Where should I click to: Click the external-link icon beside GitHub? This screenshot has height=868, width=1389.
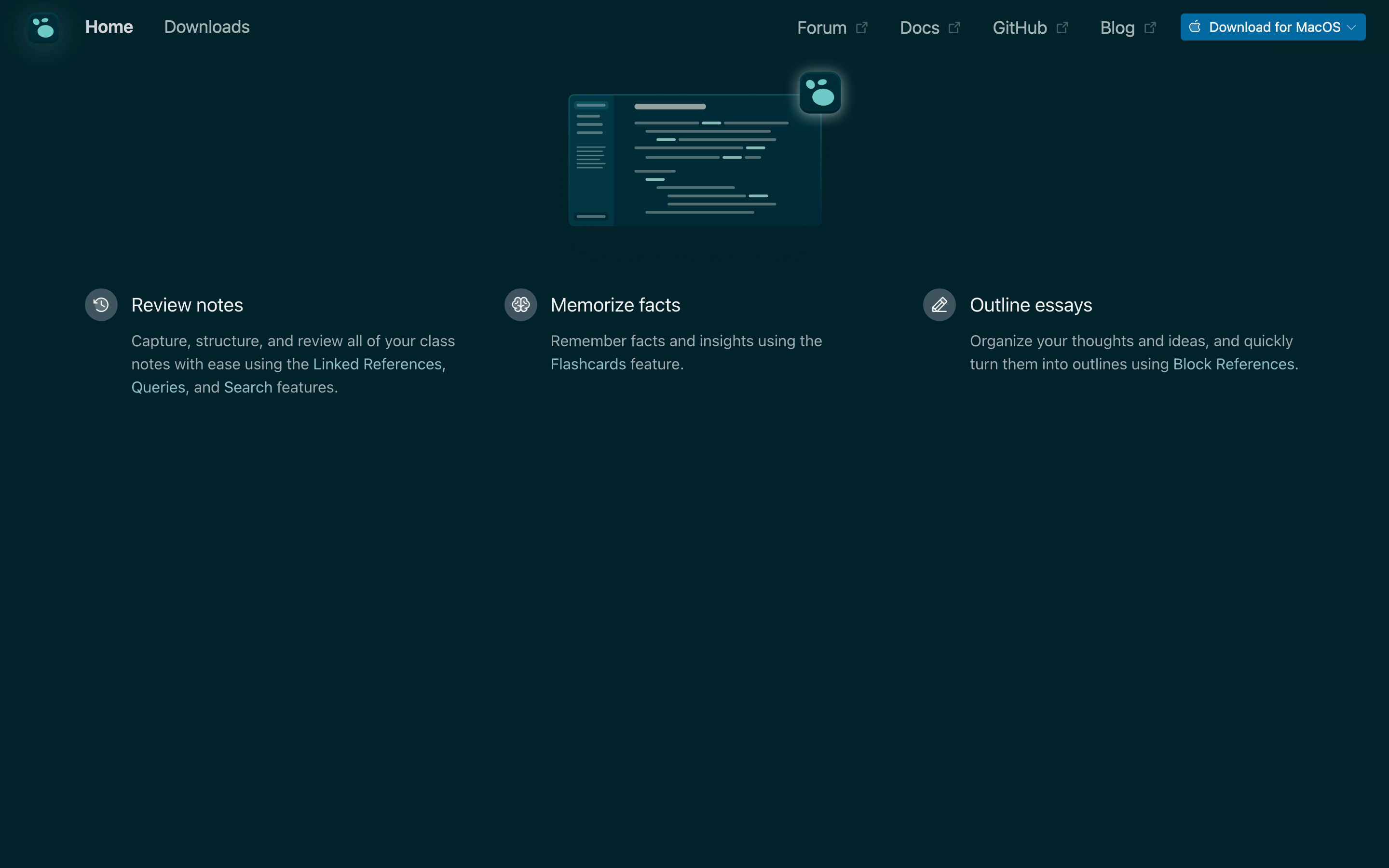click(x=1062, y=27)
